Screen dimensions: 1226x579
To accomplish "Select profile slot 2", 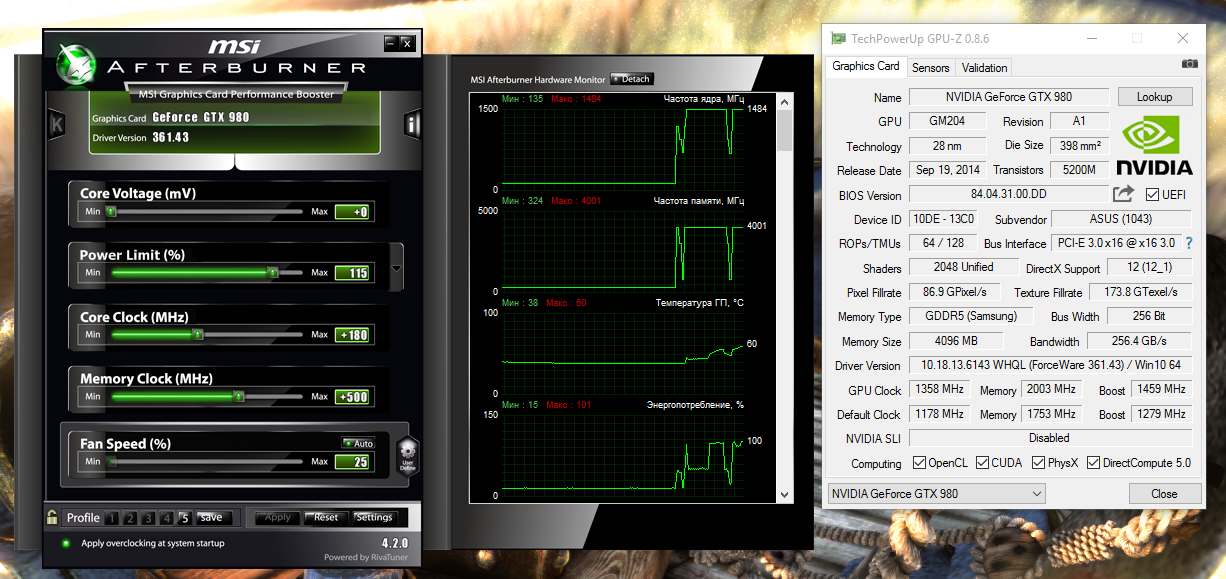I will [x=130, y=518].
